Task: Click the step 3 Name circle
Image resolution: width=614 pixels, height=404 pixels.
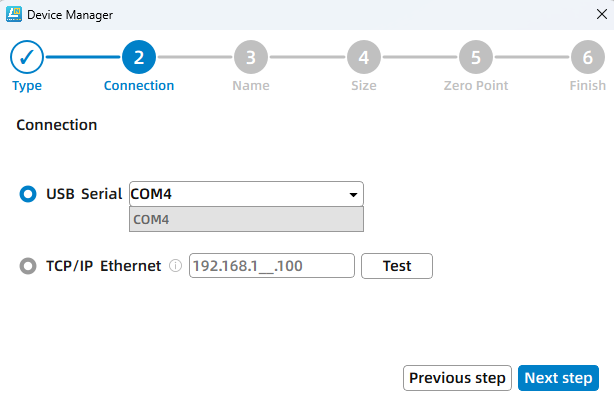Action: tap(250, 57)
